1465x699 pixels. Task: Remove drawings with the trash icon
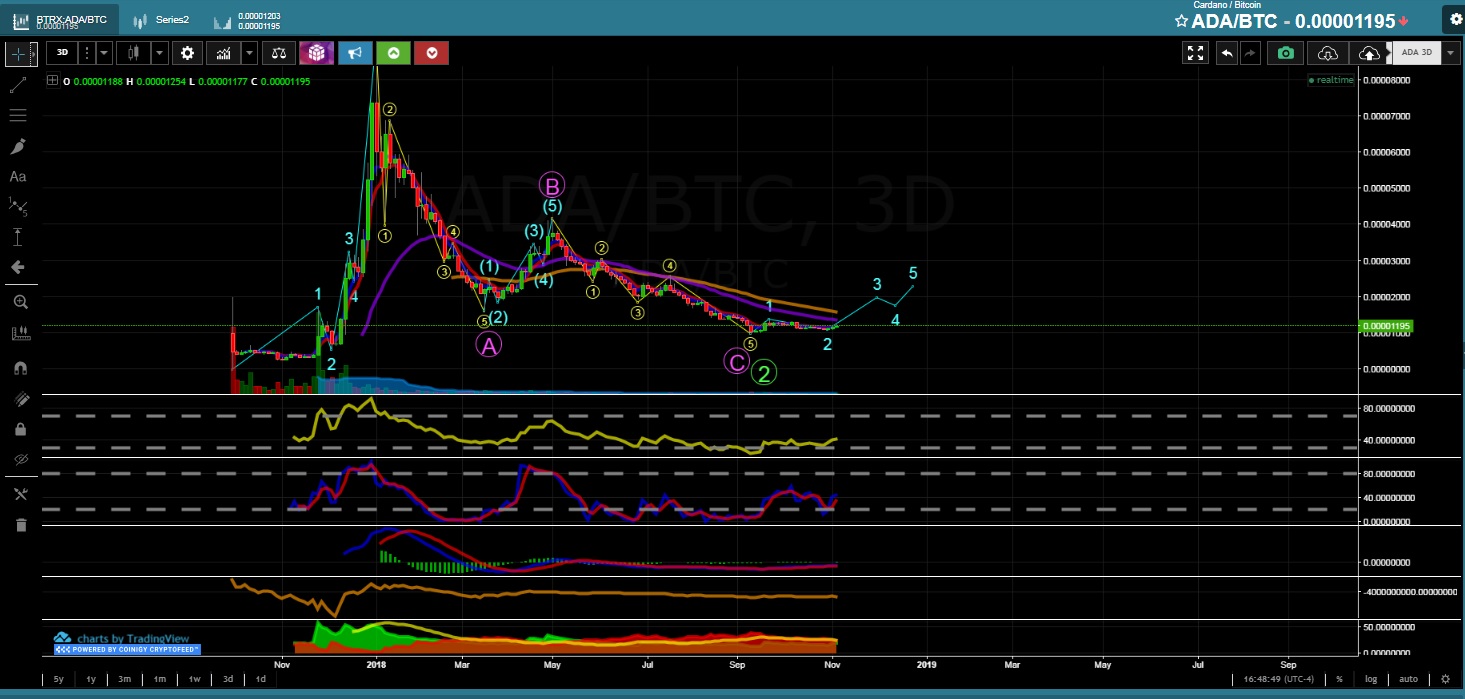click(20, 525)
